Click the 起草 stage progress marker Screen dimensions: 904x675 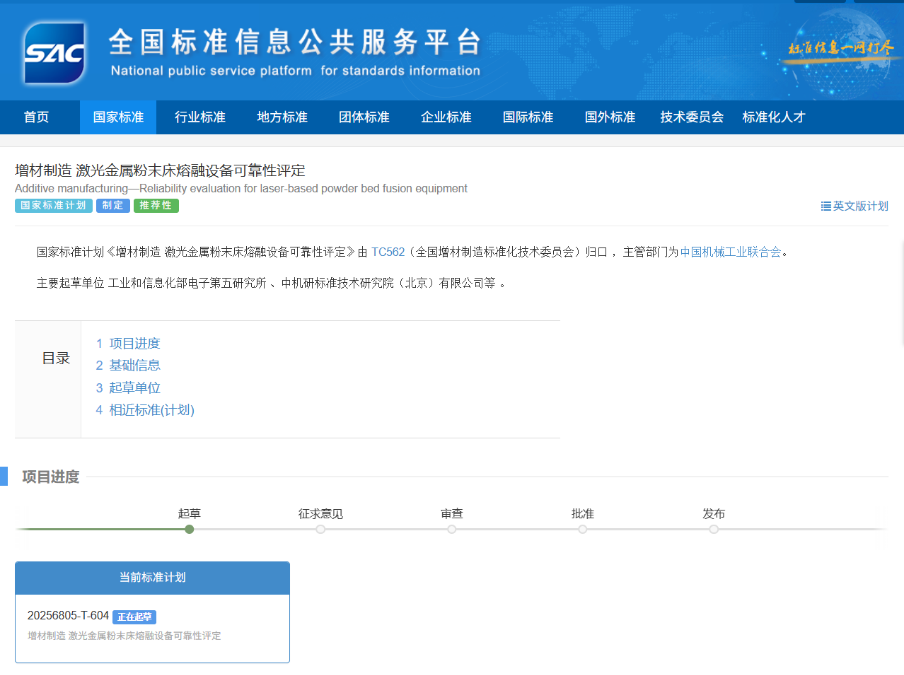point(189,529)
